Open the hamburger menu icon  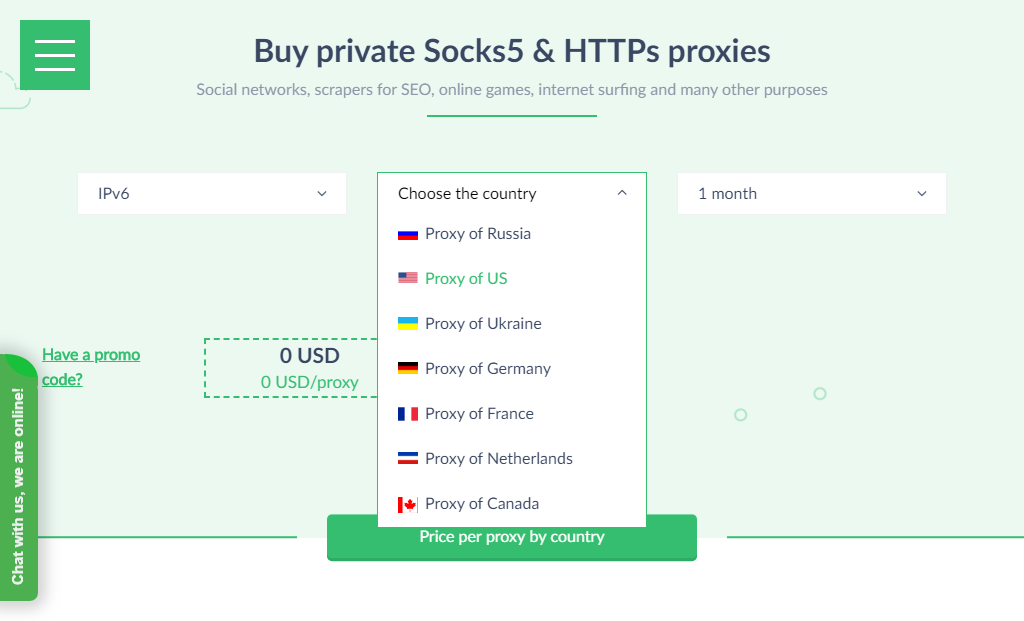pyautogui.click(x=55, y=55)
